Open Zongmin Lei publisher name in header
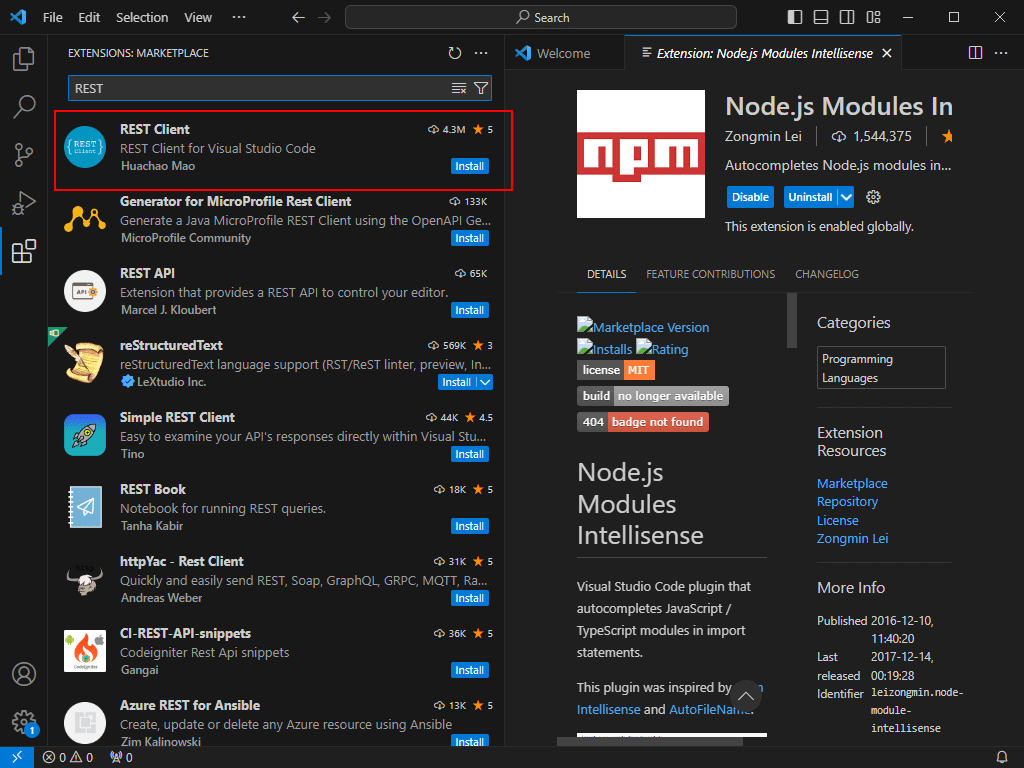This screenshot has width=1024, height=768. point(763,136)
